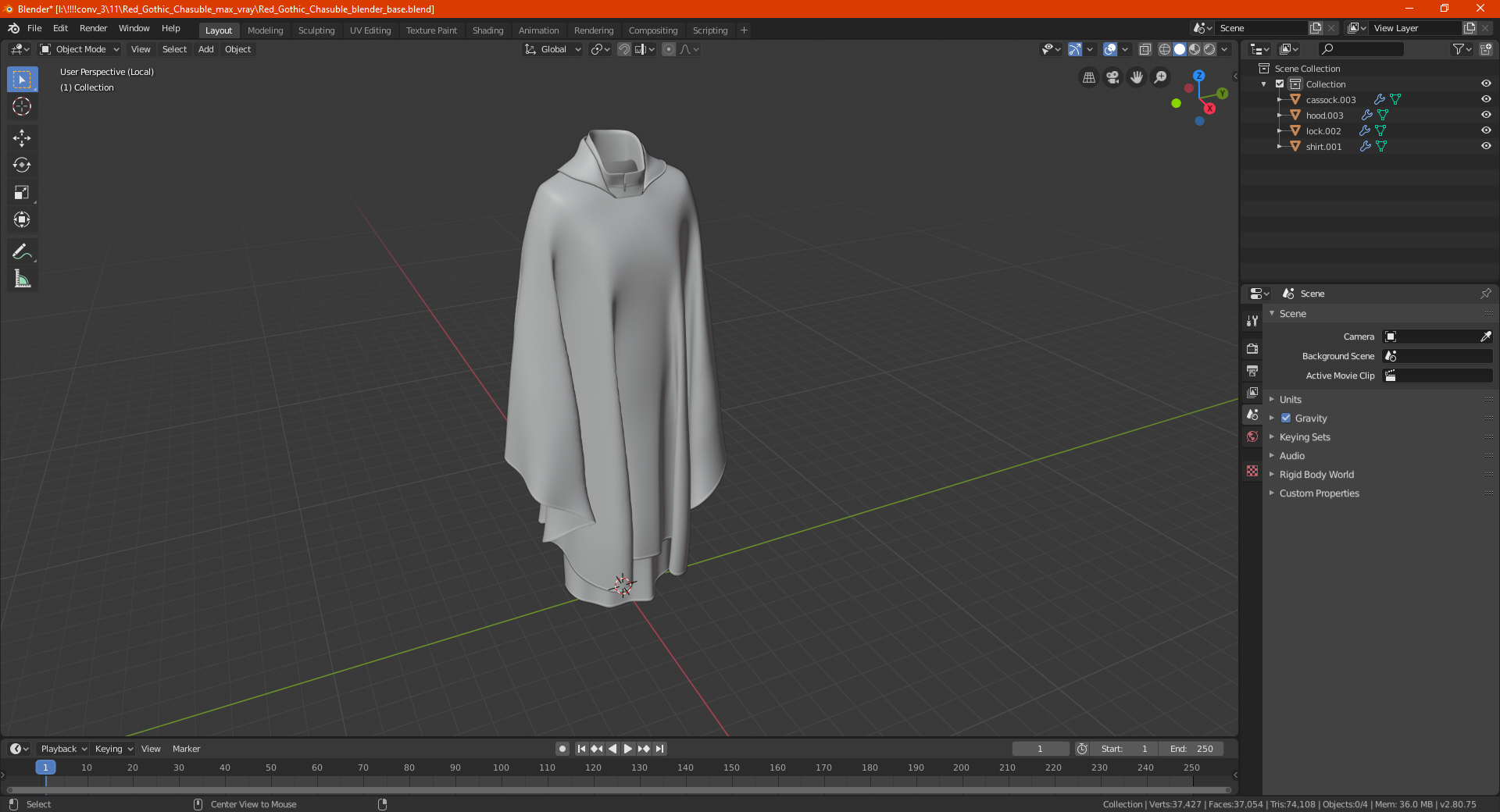
Task: Activate the Move tool
Action: (22, 138)
